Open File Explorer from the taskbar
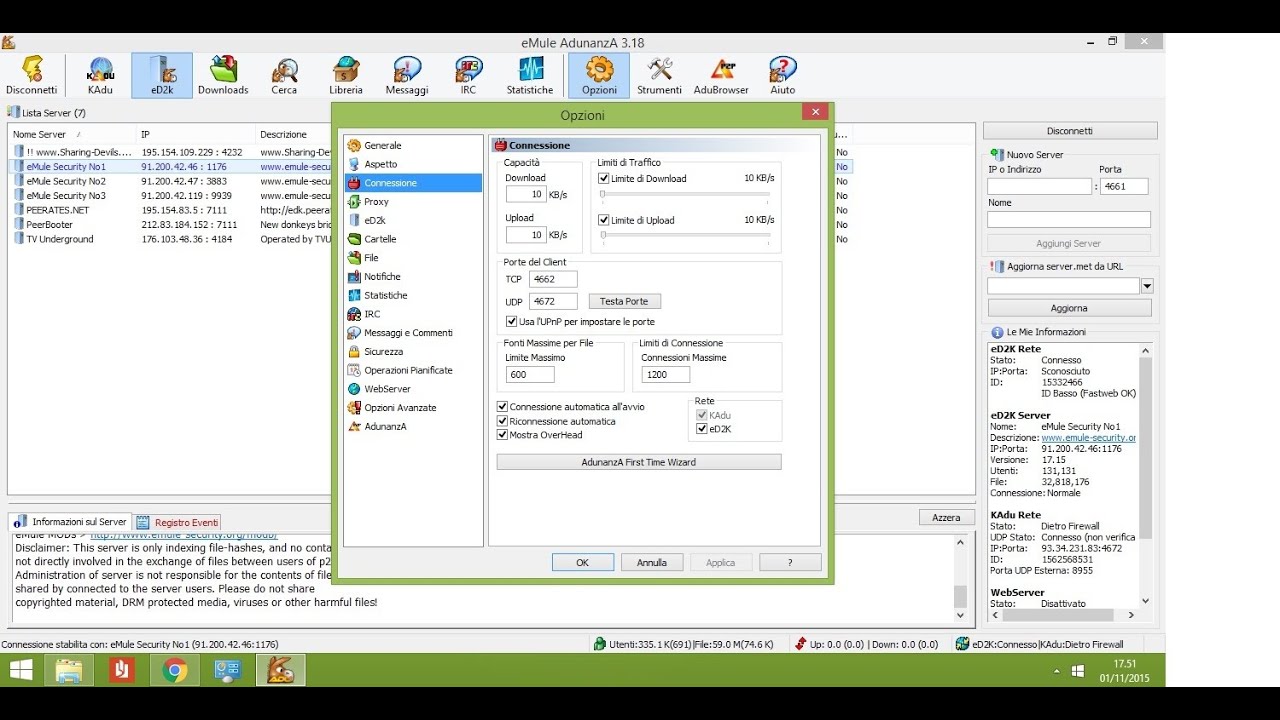 (69, 670)
